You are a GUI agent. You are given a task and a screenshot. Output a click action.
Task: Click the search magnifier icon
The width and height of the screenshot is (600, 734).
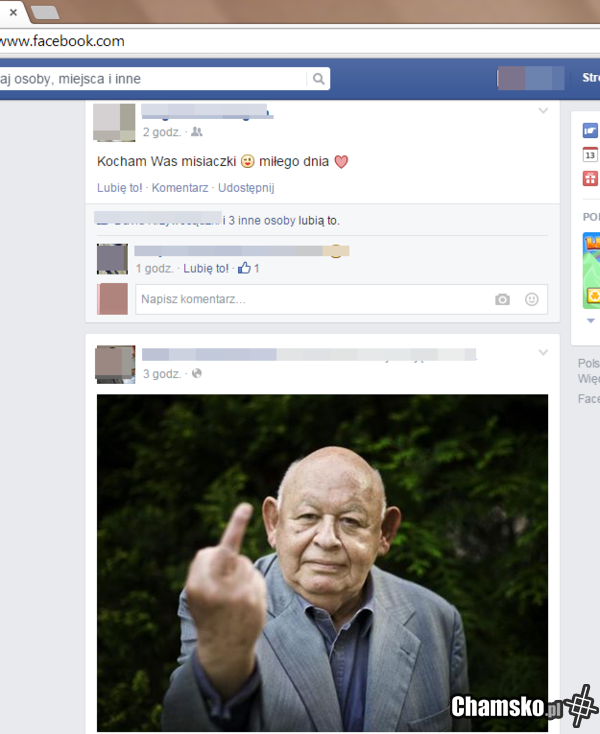pyautogui.click(x=318, y=79)
